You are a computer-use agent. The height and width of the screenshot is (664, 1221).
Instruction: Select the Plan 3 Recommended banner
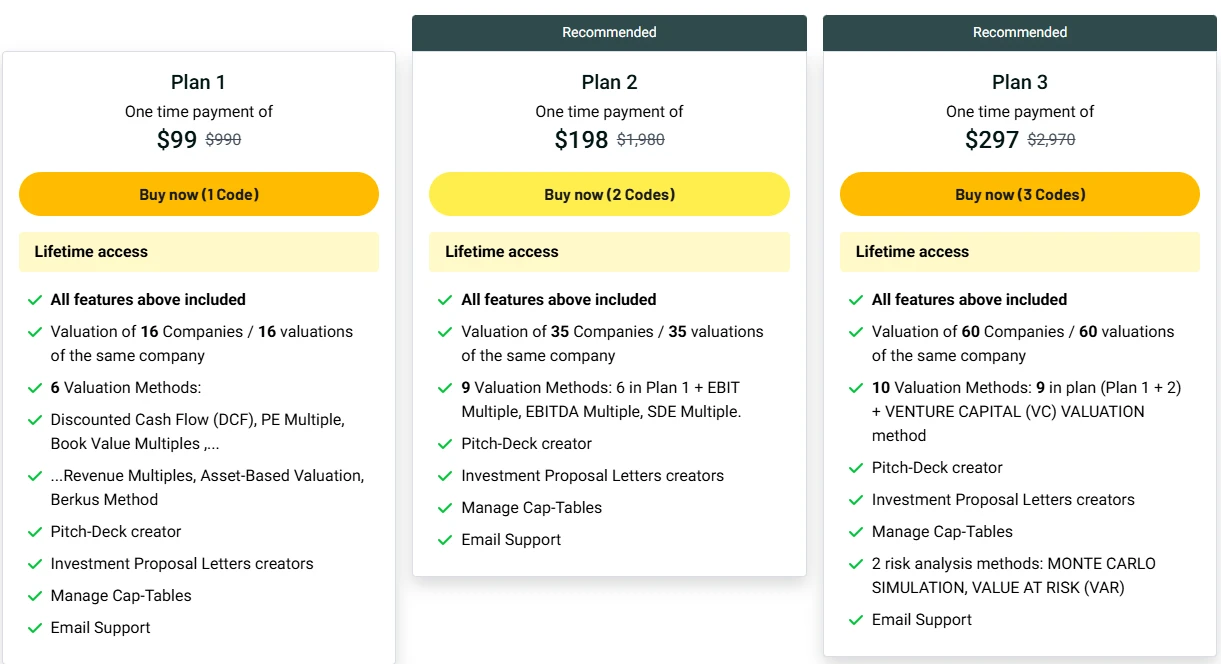(1020, 33)
